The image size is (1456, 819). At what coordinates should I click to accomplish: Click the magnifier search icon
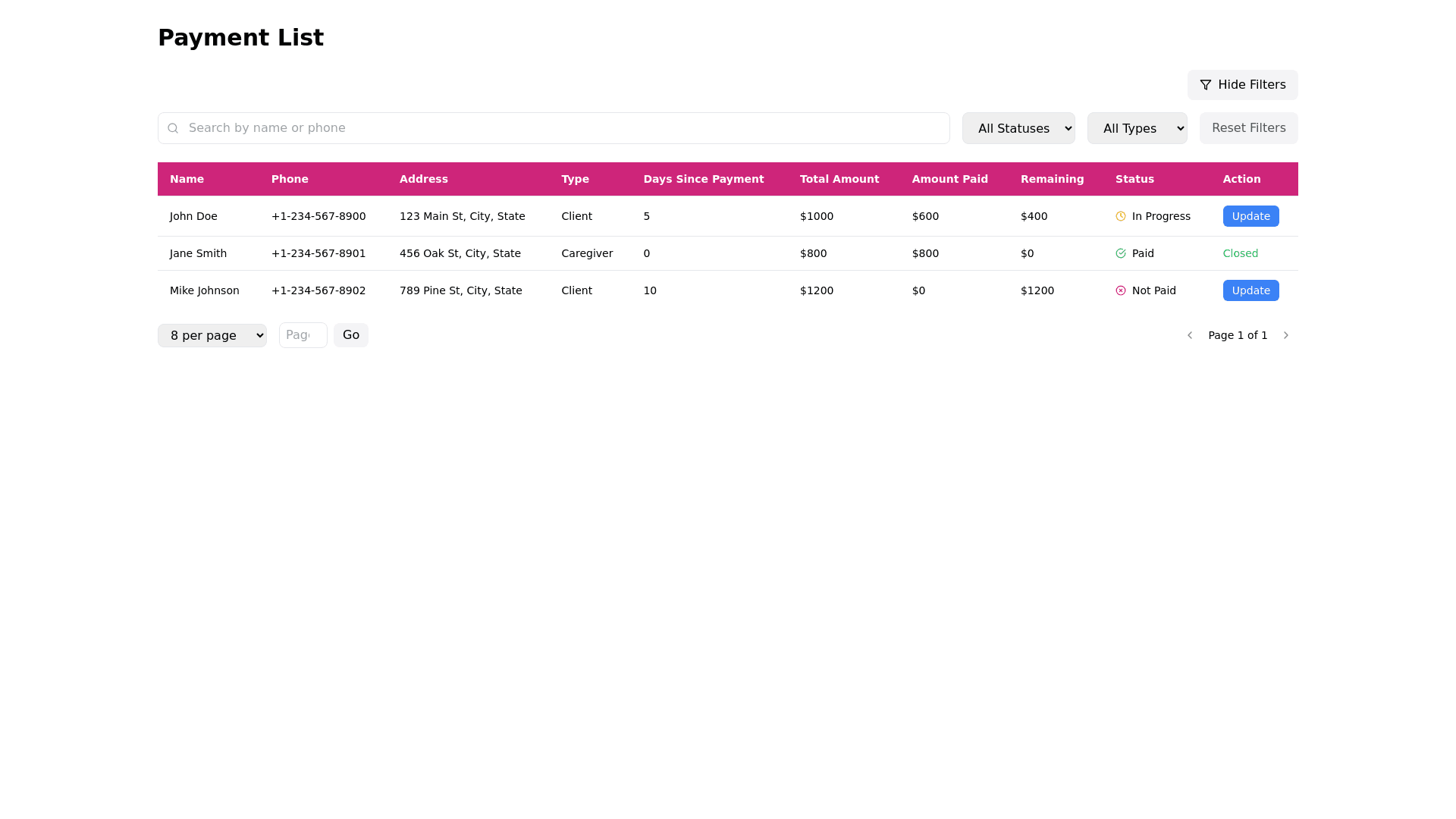pos(173,128)
